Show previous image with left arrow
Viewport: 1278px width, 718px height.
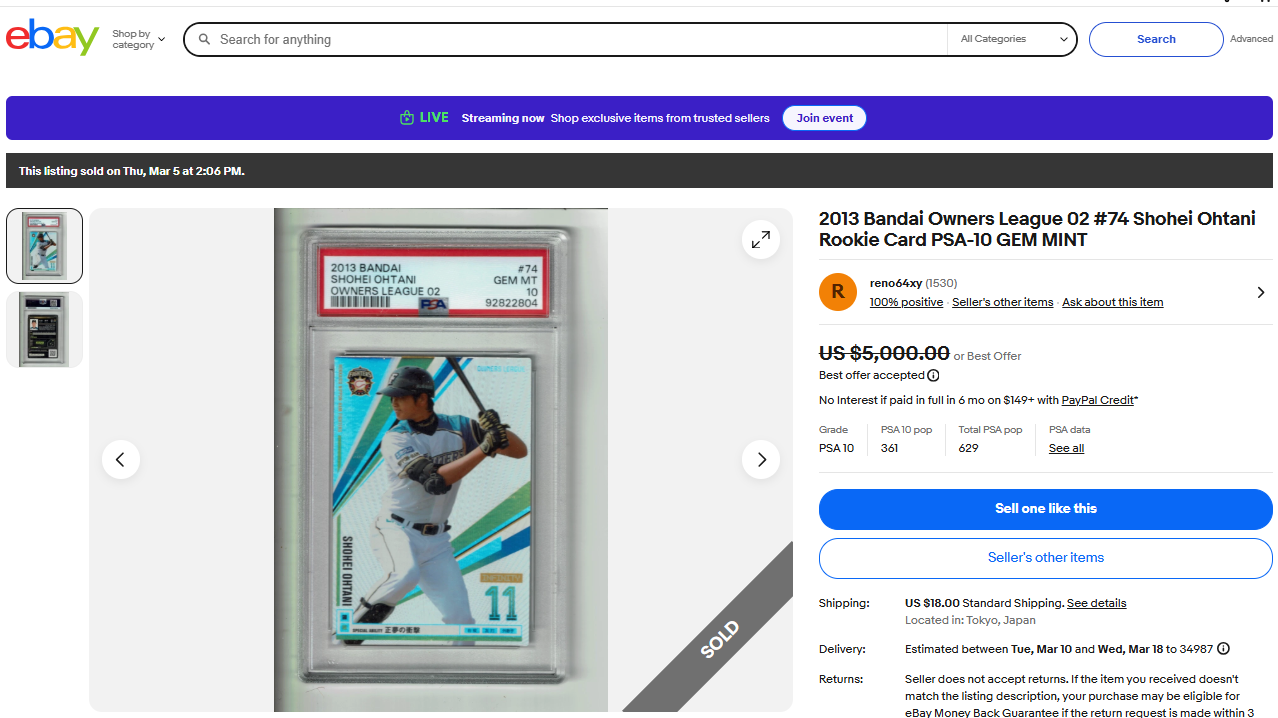[x=121, y=460]
